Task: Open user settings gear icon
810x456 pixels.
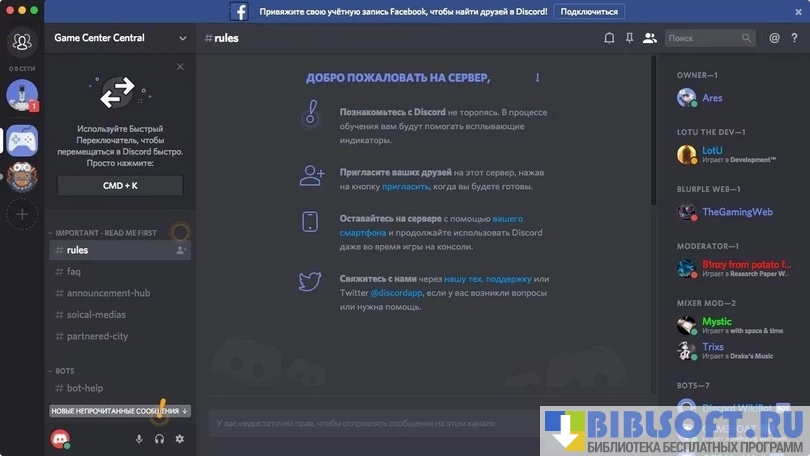Action: 180,439
